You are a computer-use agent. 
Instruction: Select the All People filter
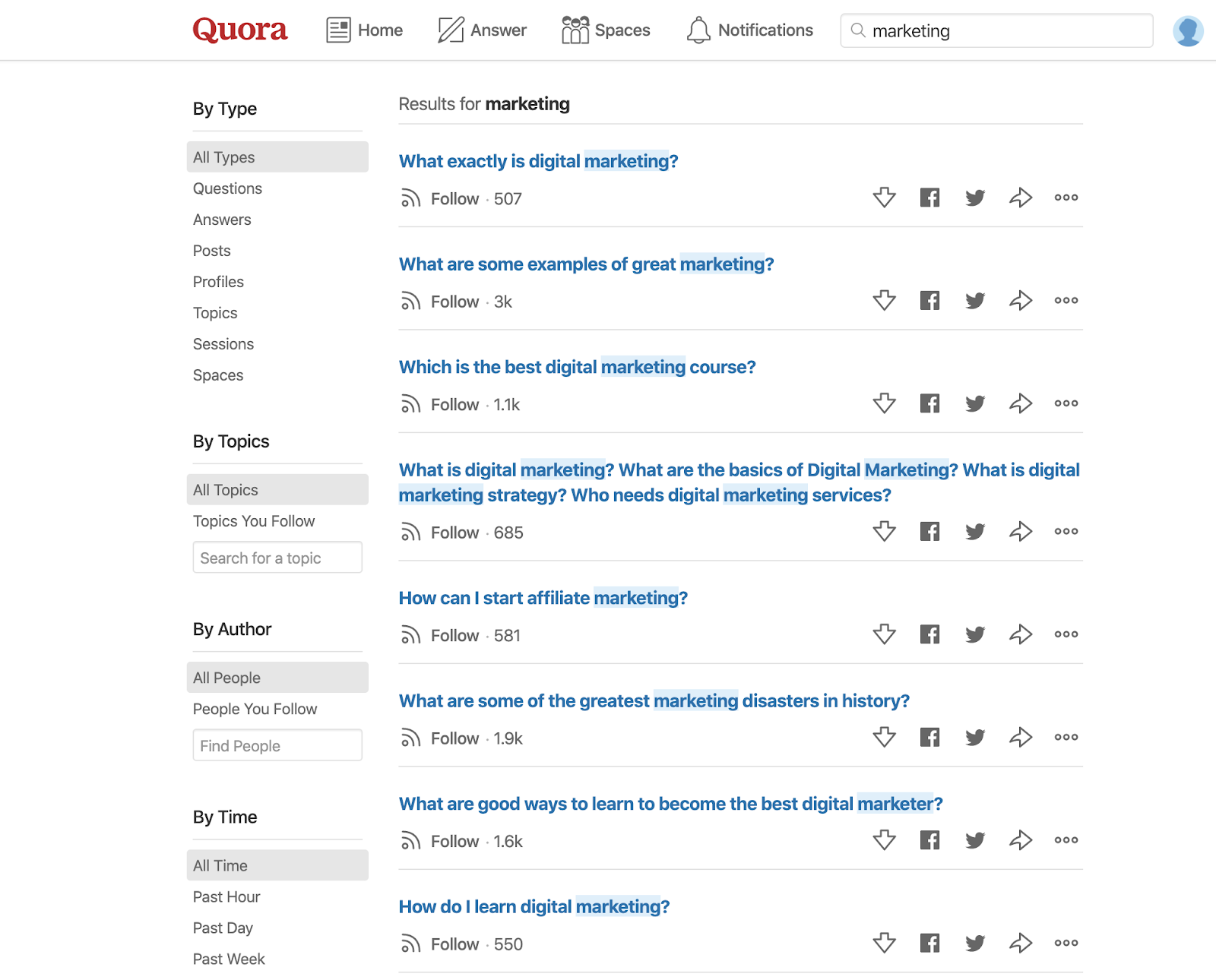tap(277, 678)
